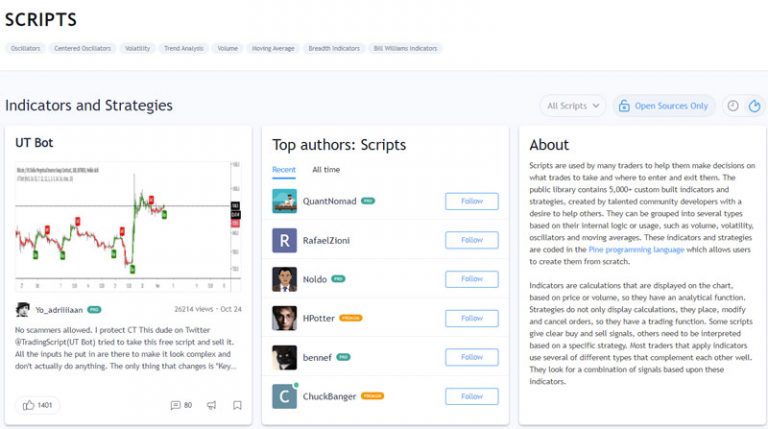Share the UT Bot script via megaphone icon
The image size is (768, 429).
(x=212, y=405)
